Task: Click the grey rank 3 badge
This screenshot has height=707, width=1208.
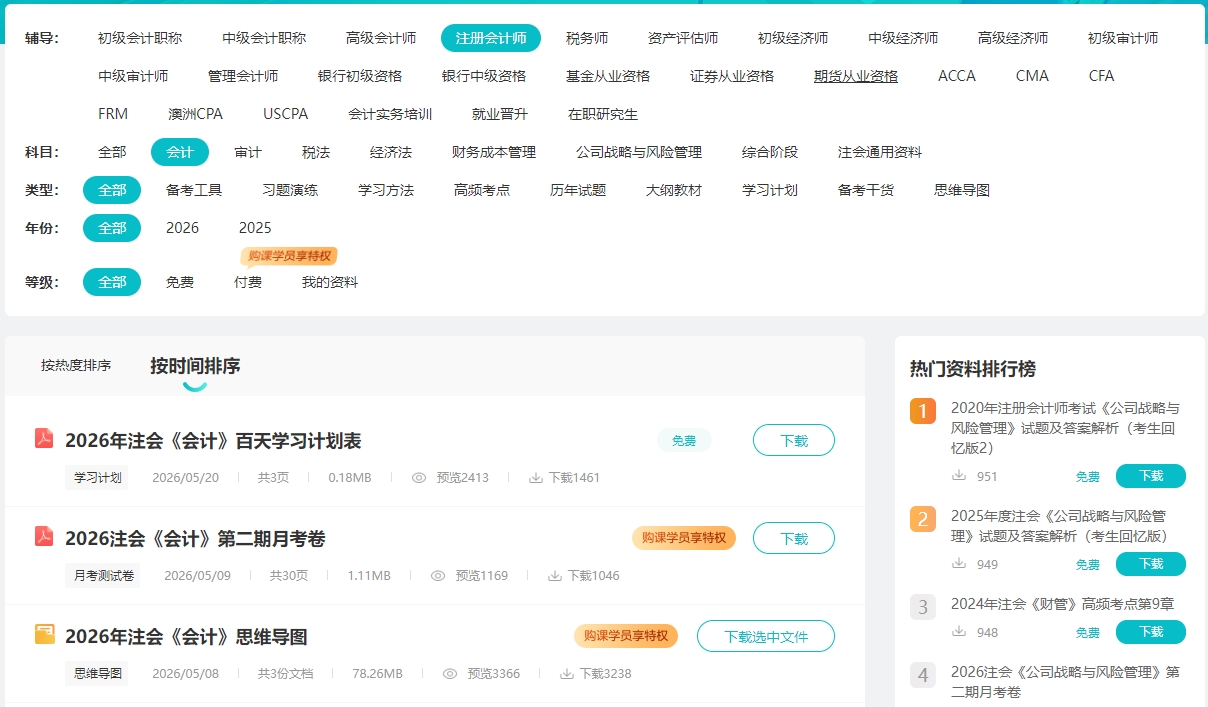Action: pyautogui.click(x=923, y=607)
